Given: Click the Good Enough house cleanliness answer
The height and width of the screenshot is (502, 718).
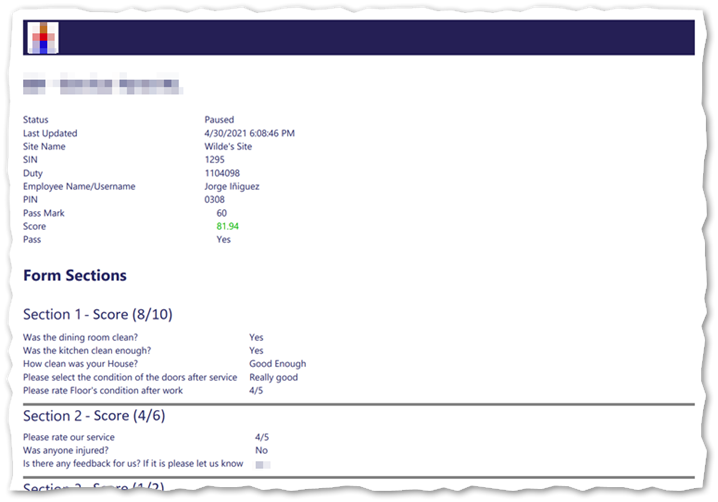Looking at the screenshot, I should point(277,364).
